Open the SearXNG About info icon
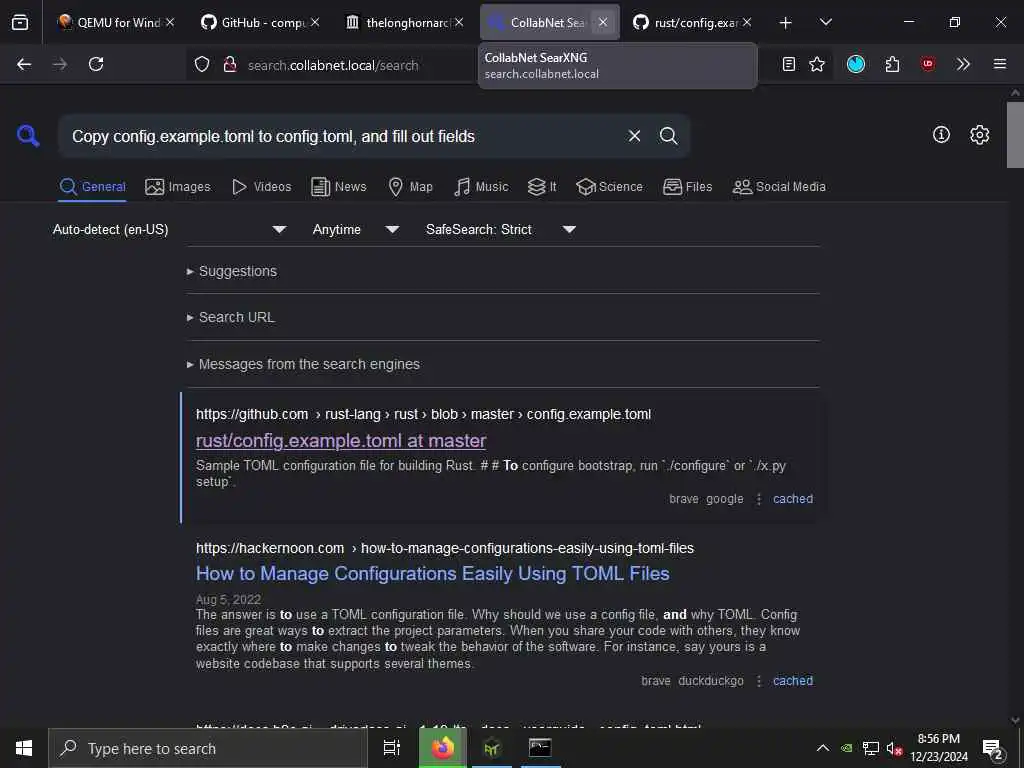The width and height of the screenshot is (1024, 768). (941, 135)
